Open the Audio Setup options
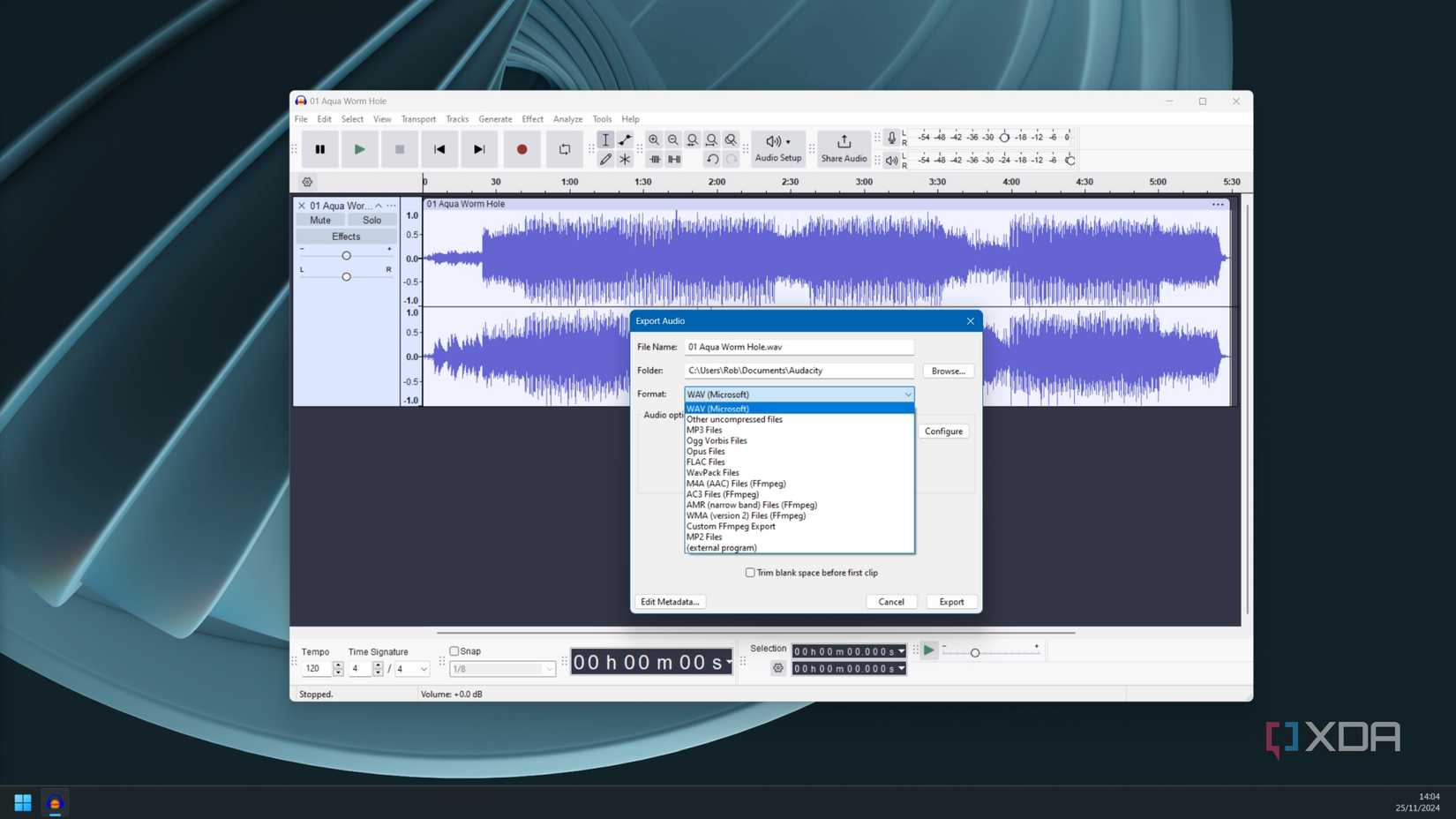The height and width of the screenshot is (819, 1456). pos(777,147)
